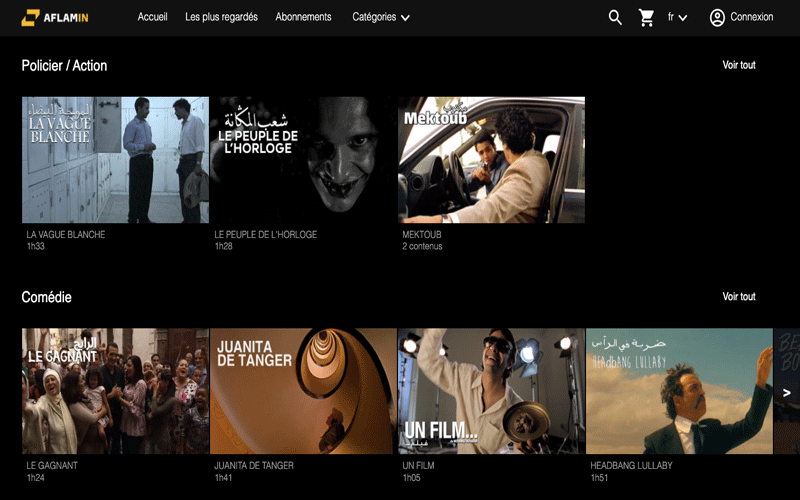
Task: Click the Connexion login link
Action: (751, 17)
